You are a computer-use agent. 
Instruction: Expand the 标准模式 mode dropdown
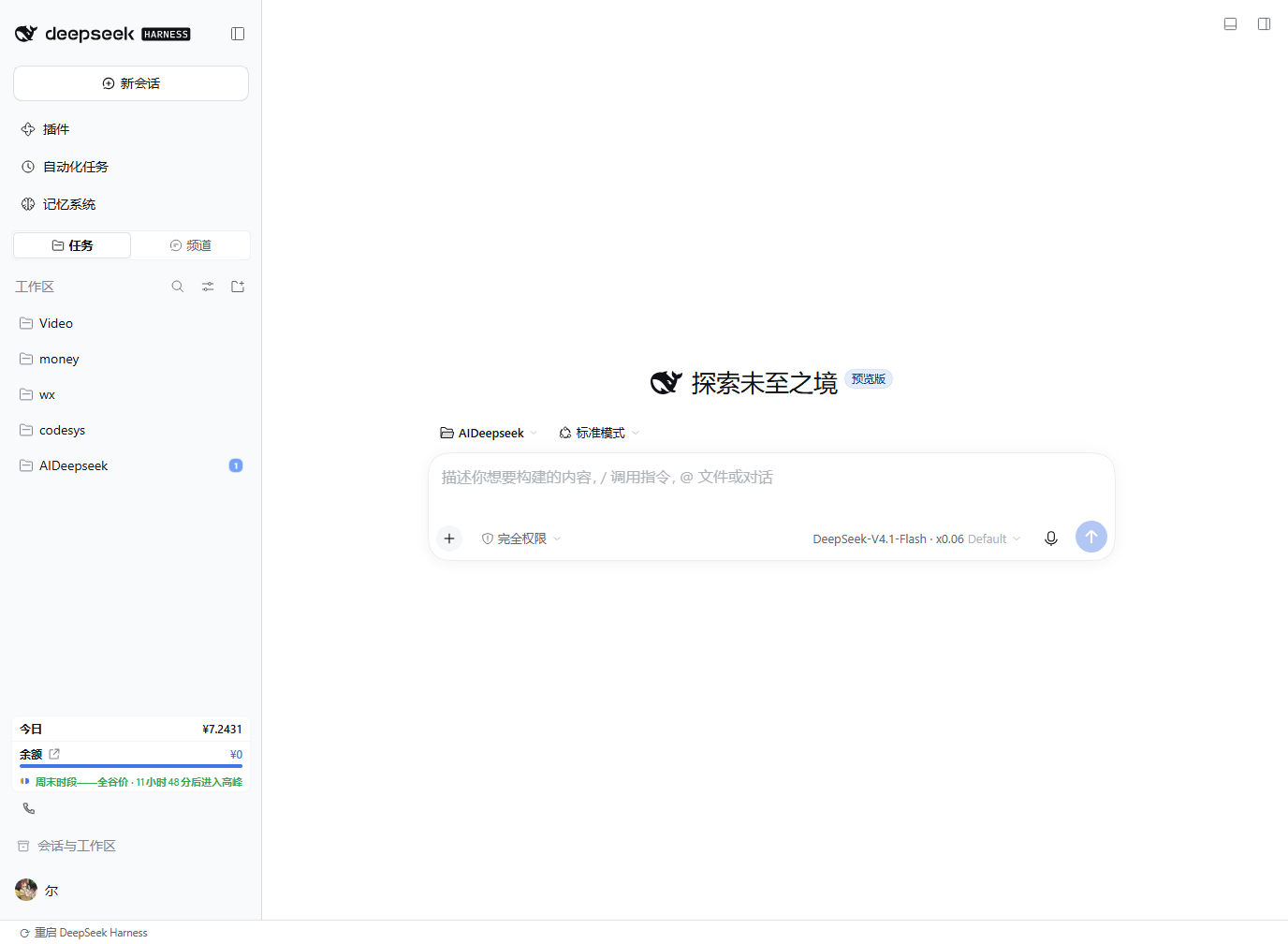coord(599,433)
